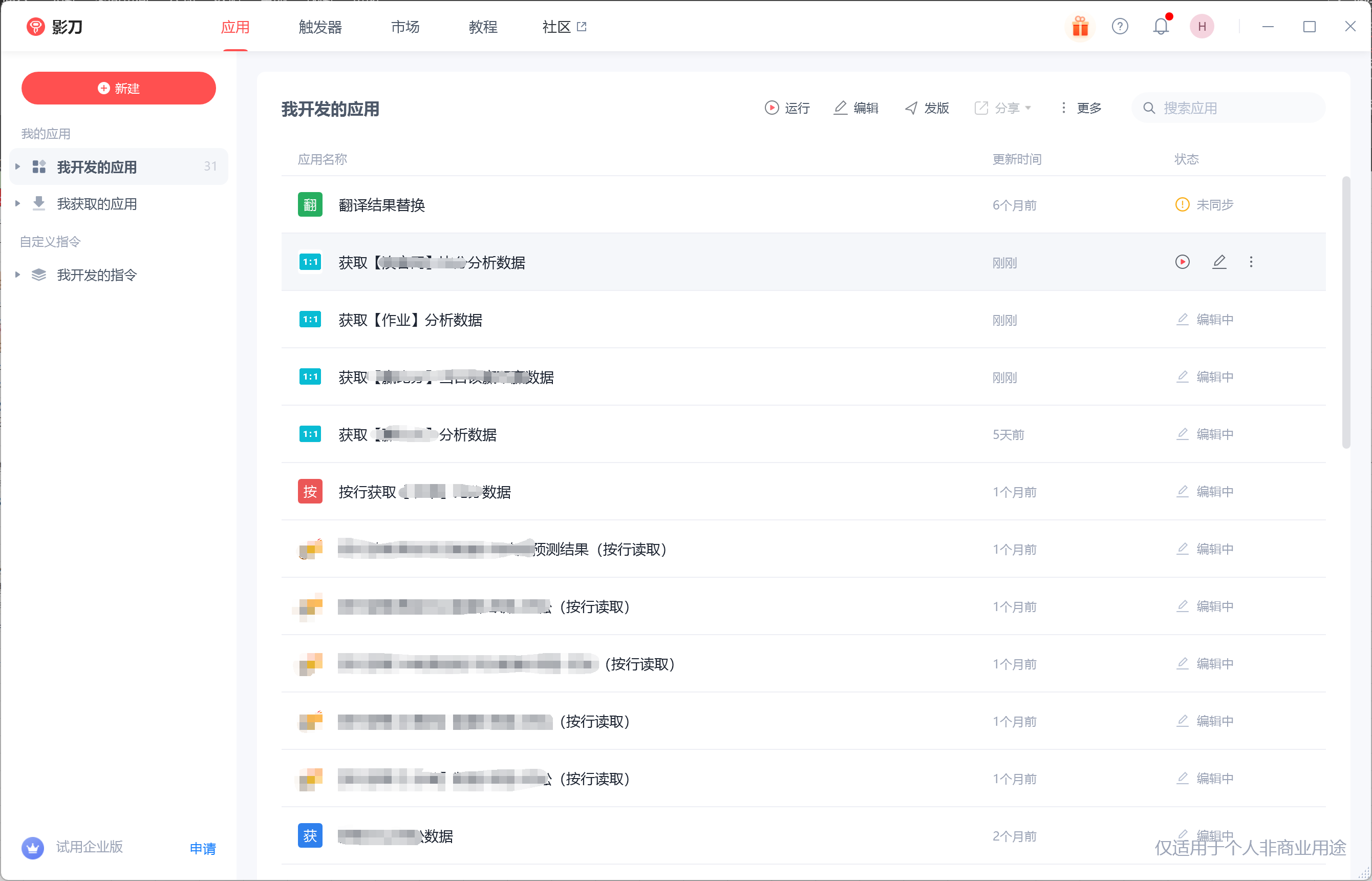Select the 预测结果（按行读取）app row
The height and width of the screenshot is (881, 1372).
(803, 549)
